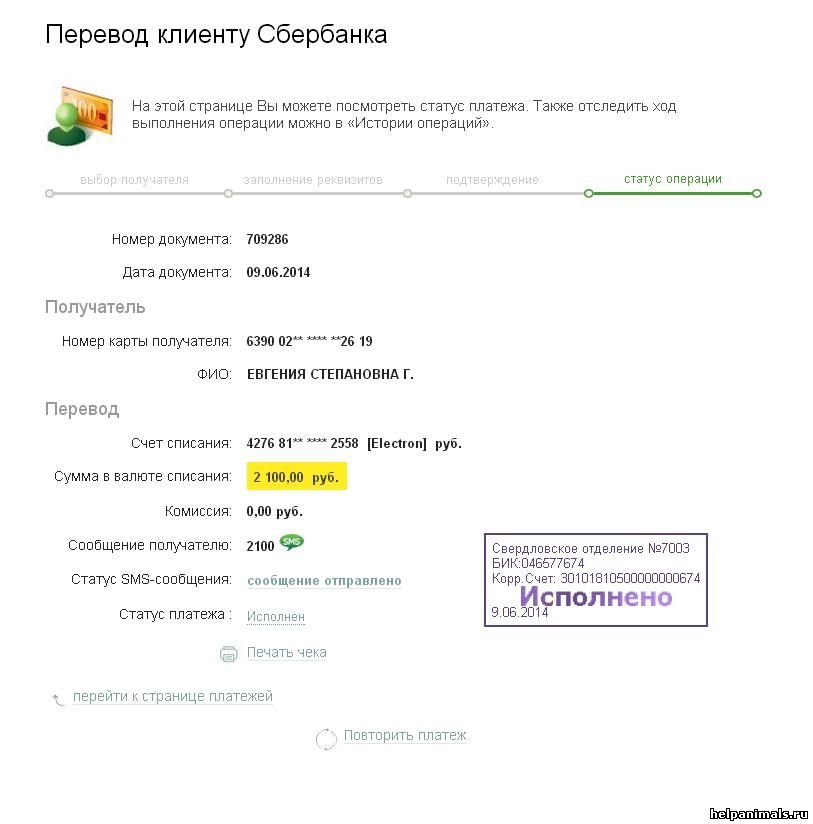Click the Исполнено bank stamp

tap(595, 581)
